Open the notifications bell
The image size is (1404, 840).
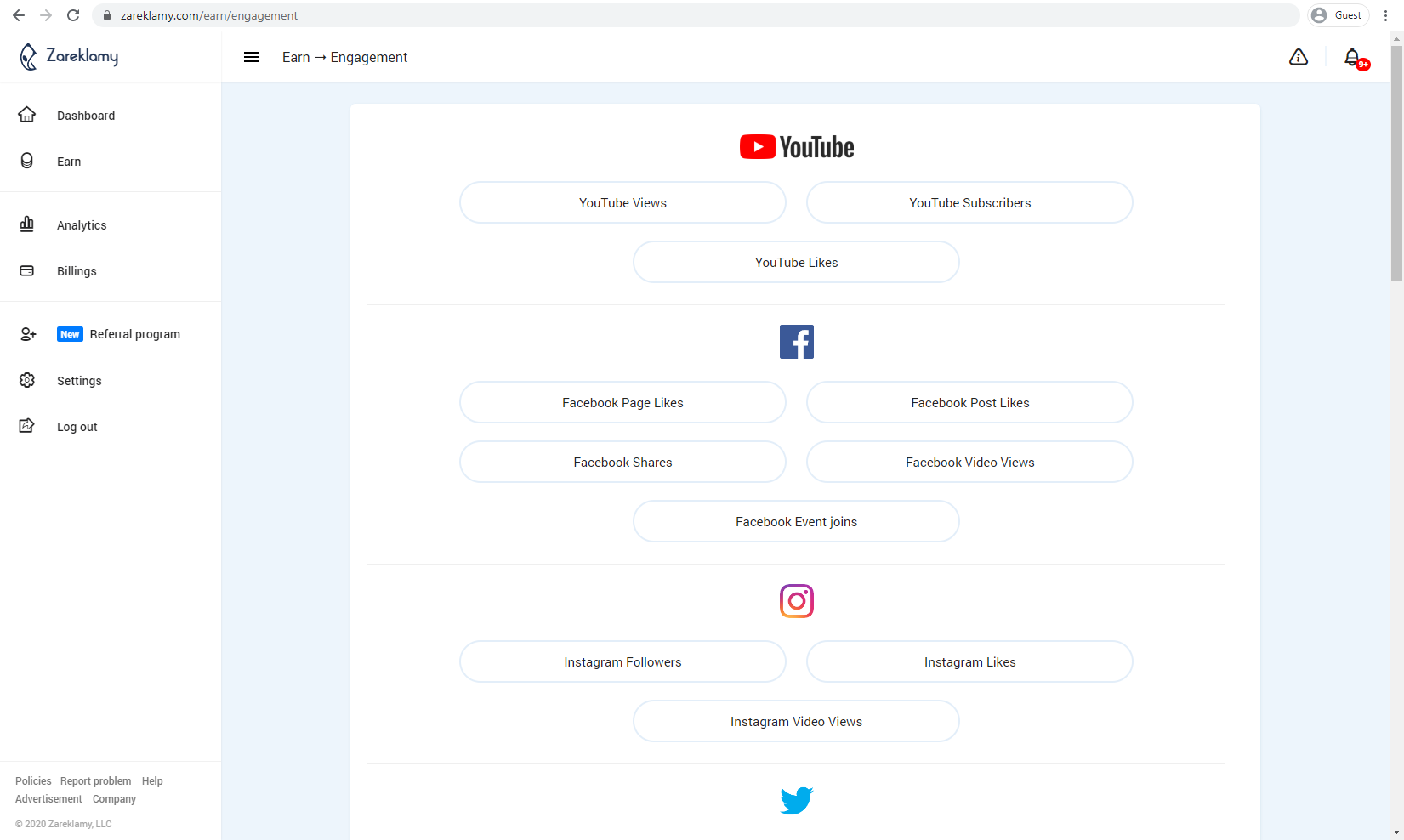(x=1353, y=58)
